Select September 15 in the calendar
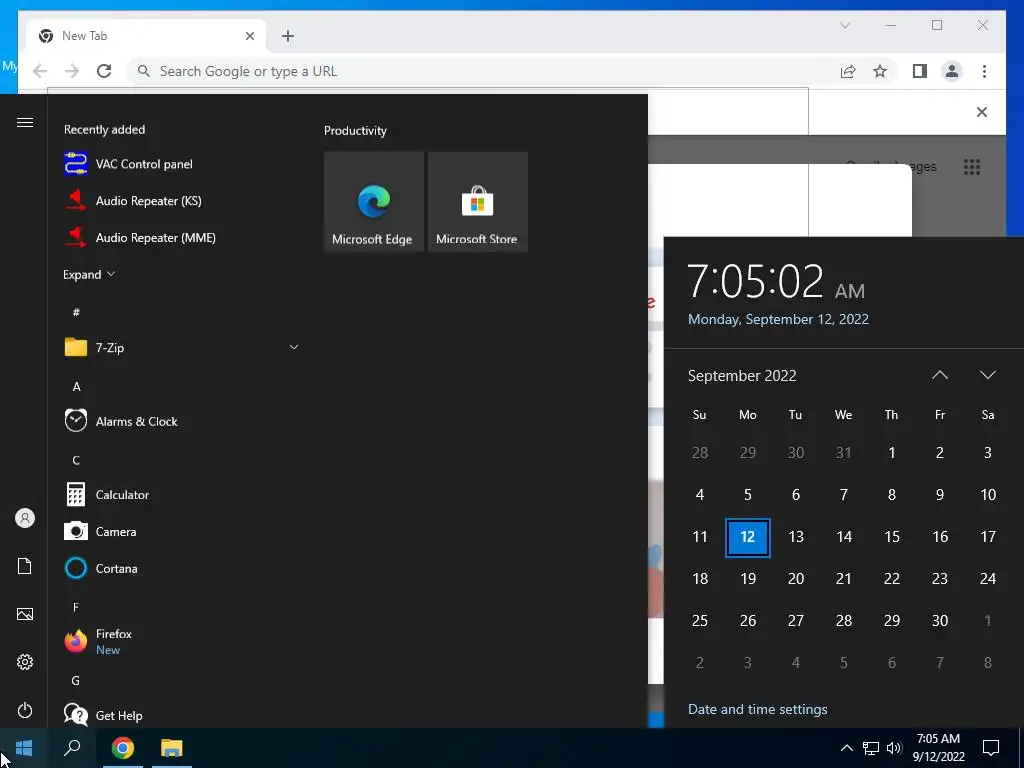Viewport: 1024px width, 768px height. pyautogui.click(x=891, y=537)
